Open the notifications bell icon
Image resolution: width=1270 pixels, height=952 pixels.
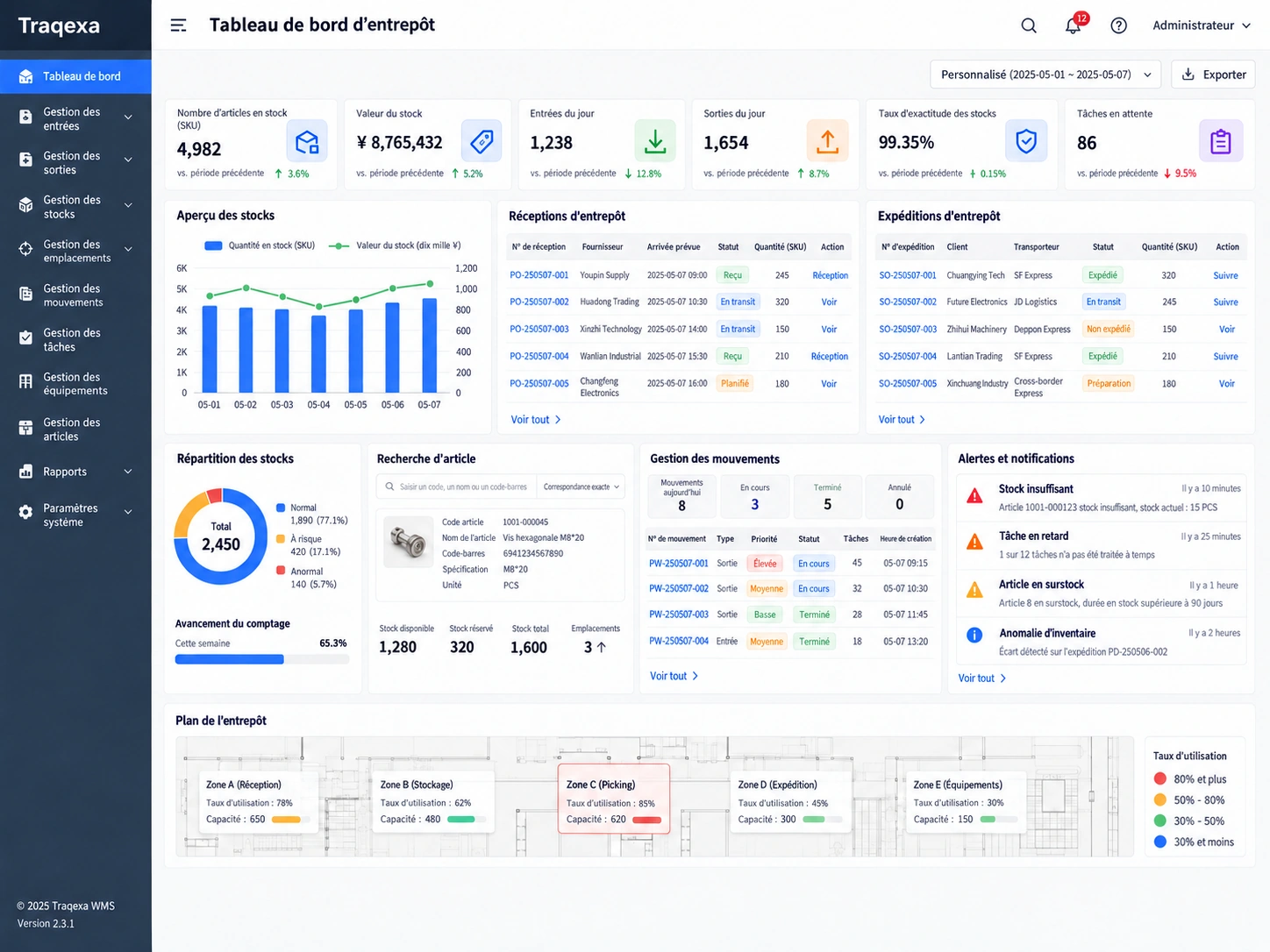pos(1073,25)
